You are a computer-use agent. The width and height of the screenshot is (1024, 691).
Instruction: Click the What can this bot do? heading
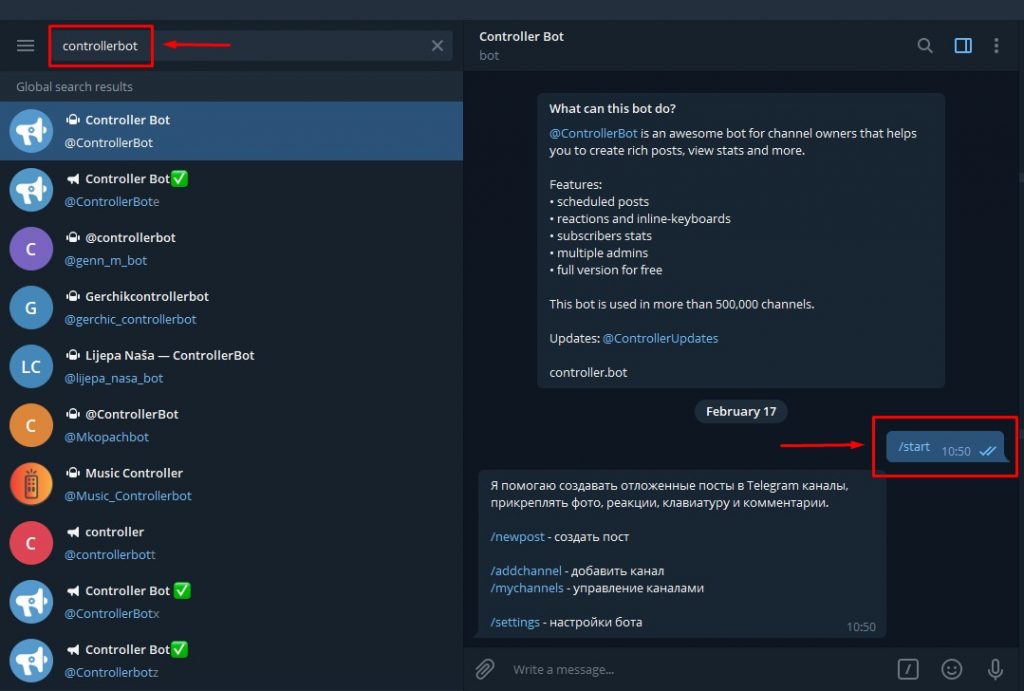coord(613,108)
